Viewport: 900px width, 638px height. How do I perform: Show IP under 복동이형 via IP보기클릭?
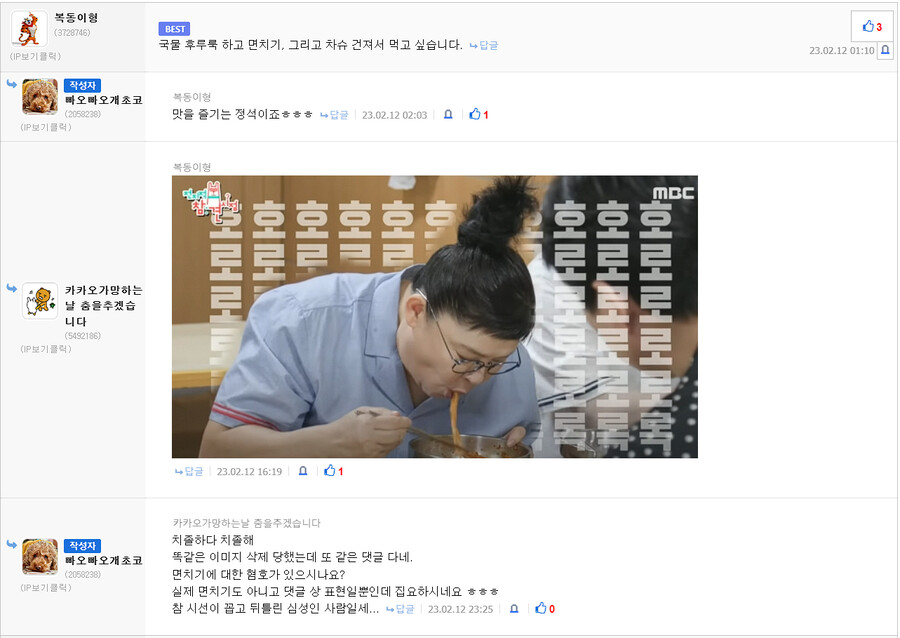(x=35, y=56)
